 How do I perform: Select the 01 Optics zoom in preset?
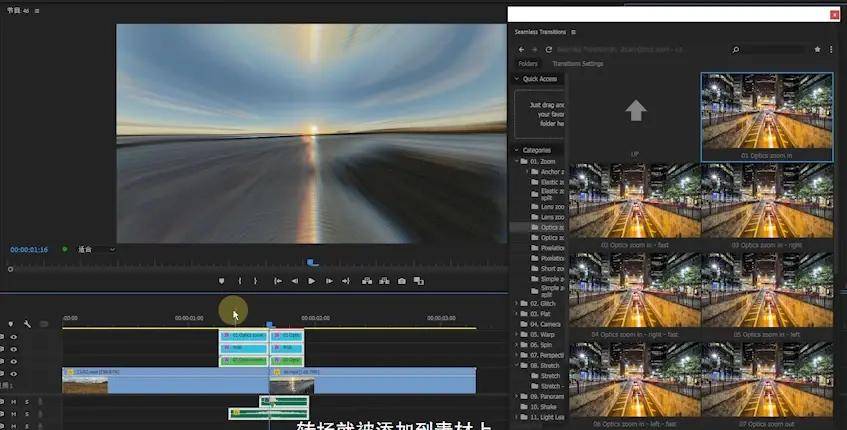pos(767,117)
